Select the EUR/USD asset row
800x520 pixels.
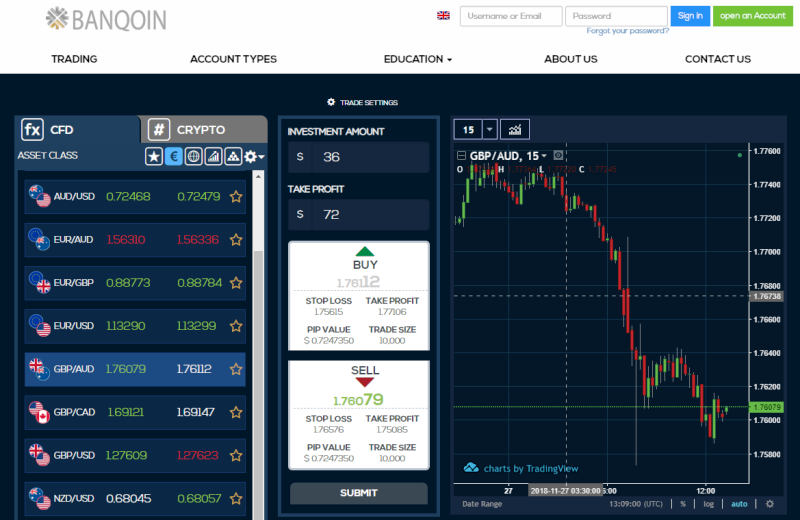pyautogui.click(x=135, y=326)
